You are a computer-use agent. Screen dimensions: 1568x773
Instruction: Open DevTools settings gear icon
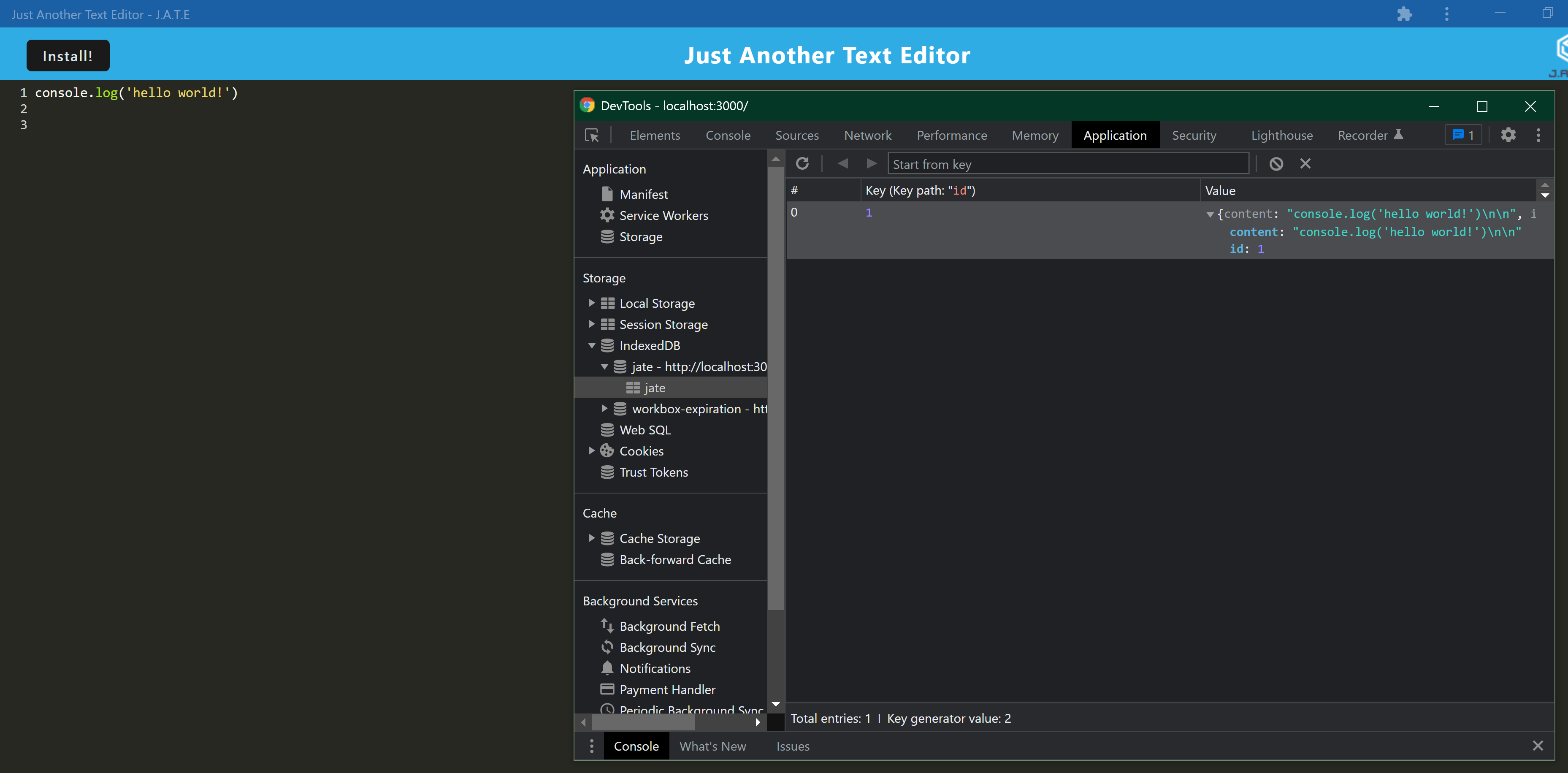[1508, 135]
